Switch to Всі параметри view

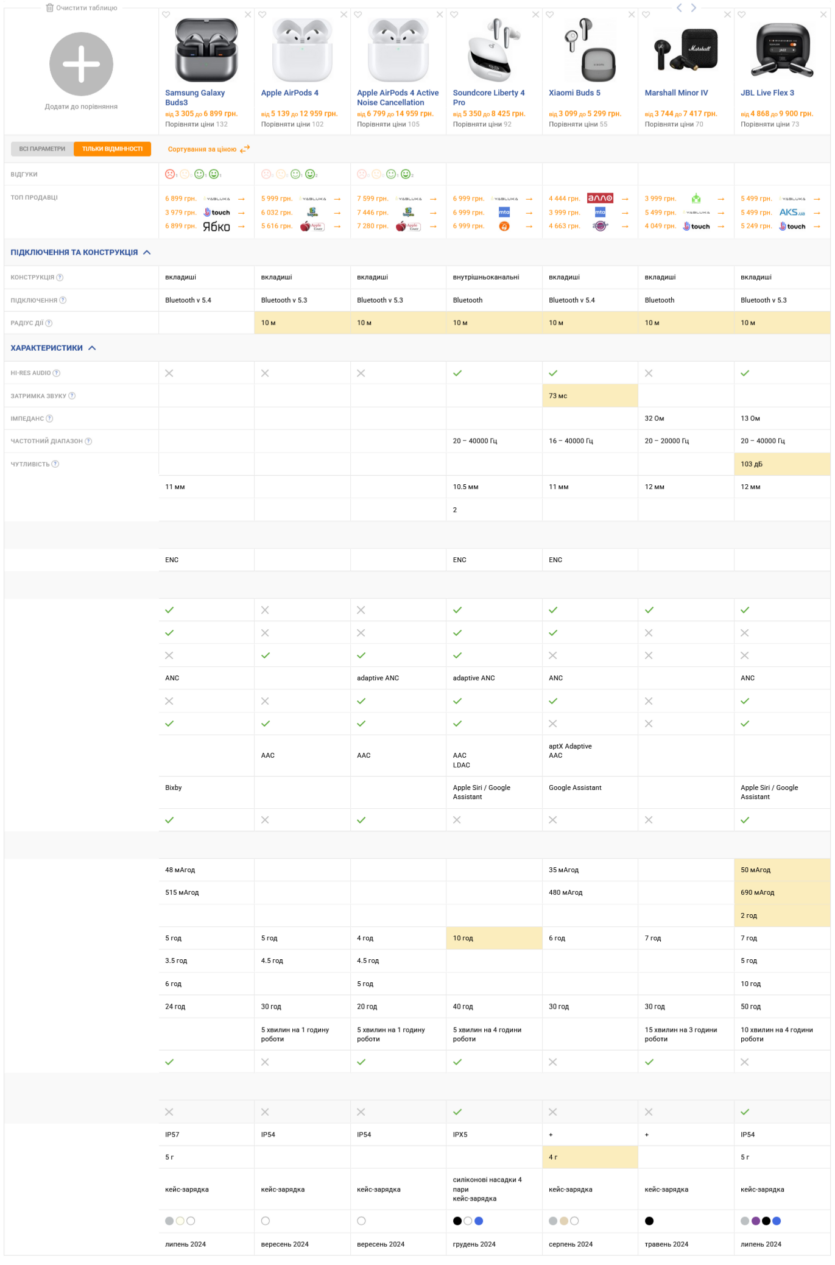point(42,149)
